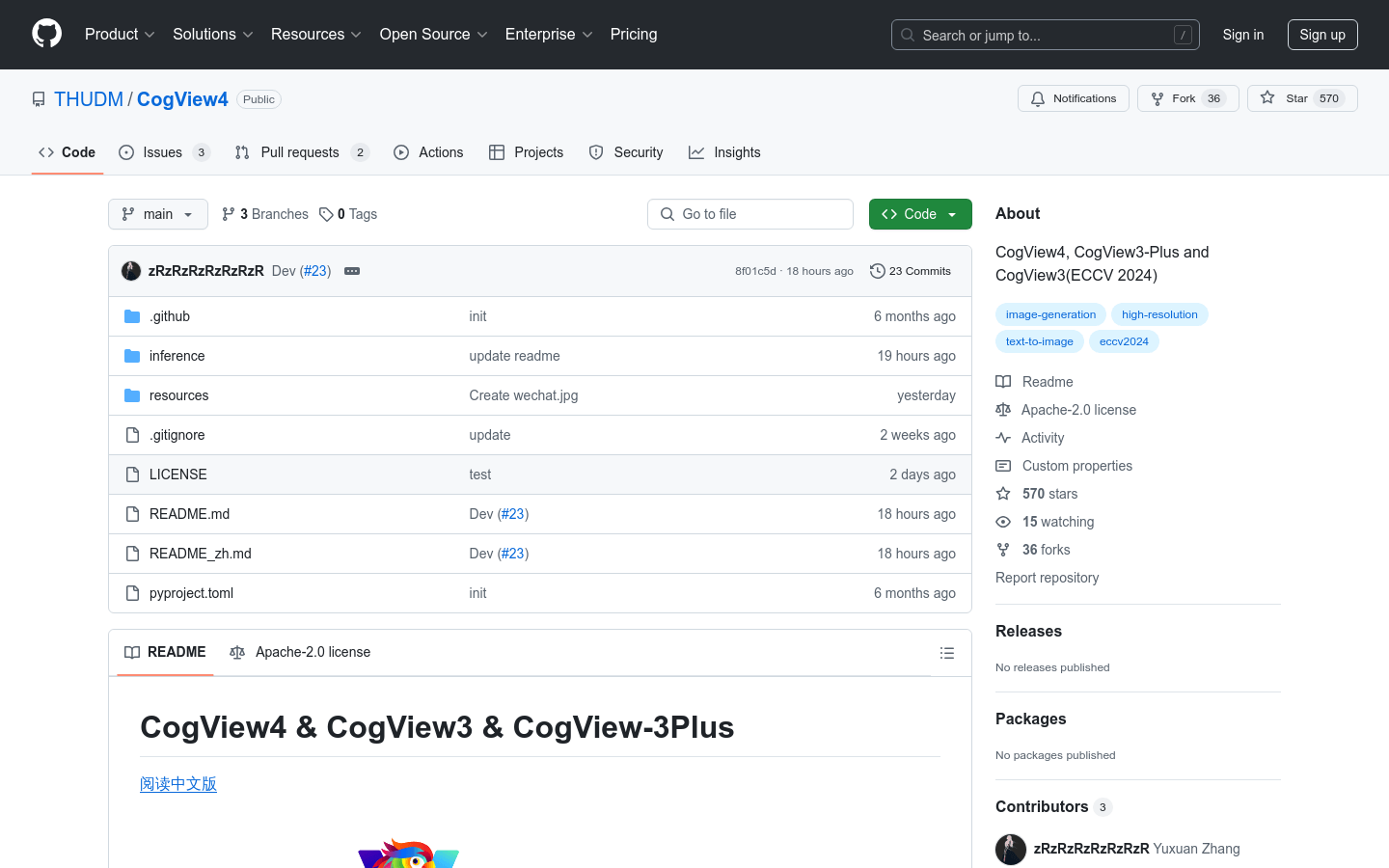Open the main branch selector
This screenshot has width=1389, height=868.
point(158,214)
